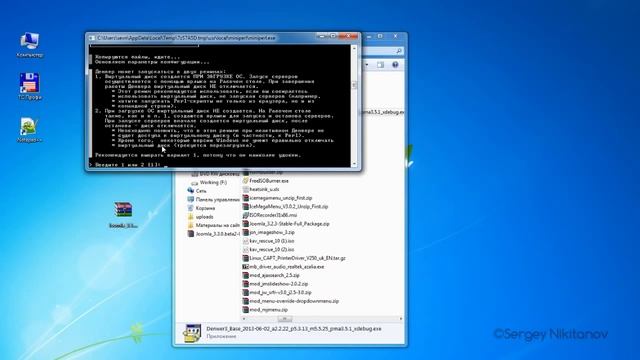
Task: Select mod_ajaxsearch_2.5.zip archive icon
Action: click(245, 275)
